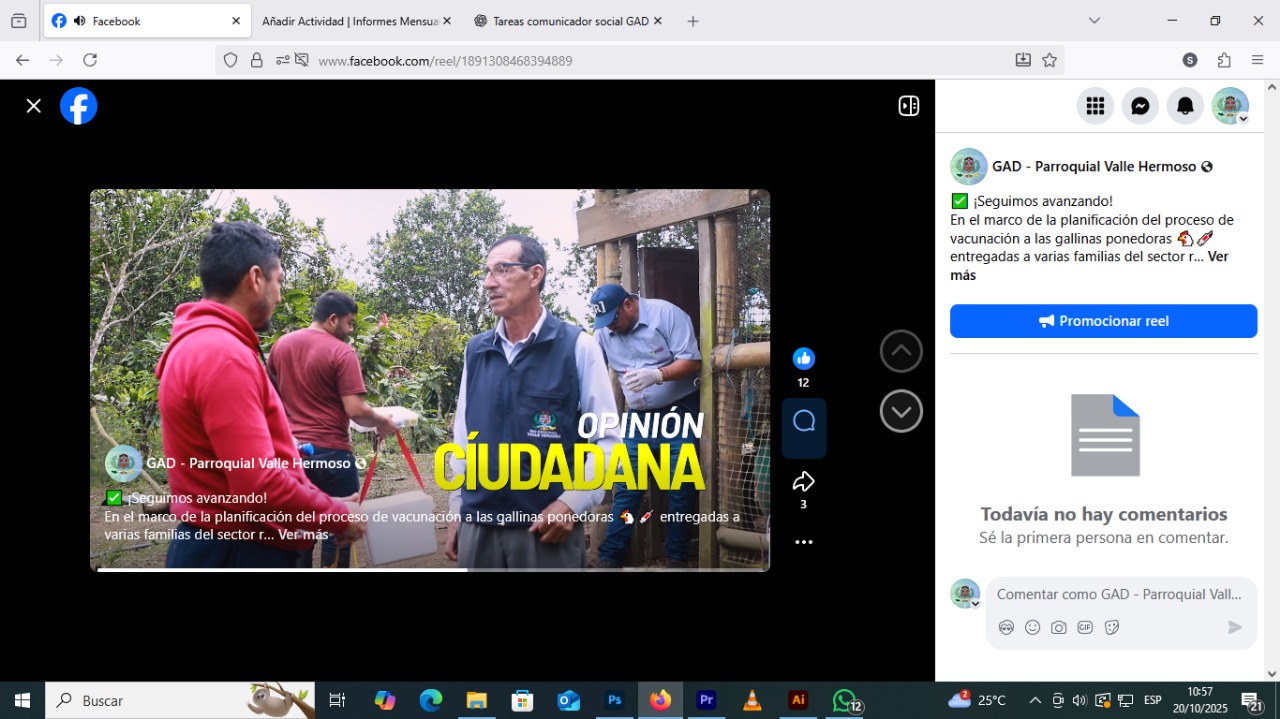The image size is (1280, 719).
Task: Click the Like thumbs-up icon on reel
Action: [x=803, y=359]
